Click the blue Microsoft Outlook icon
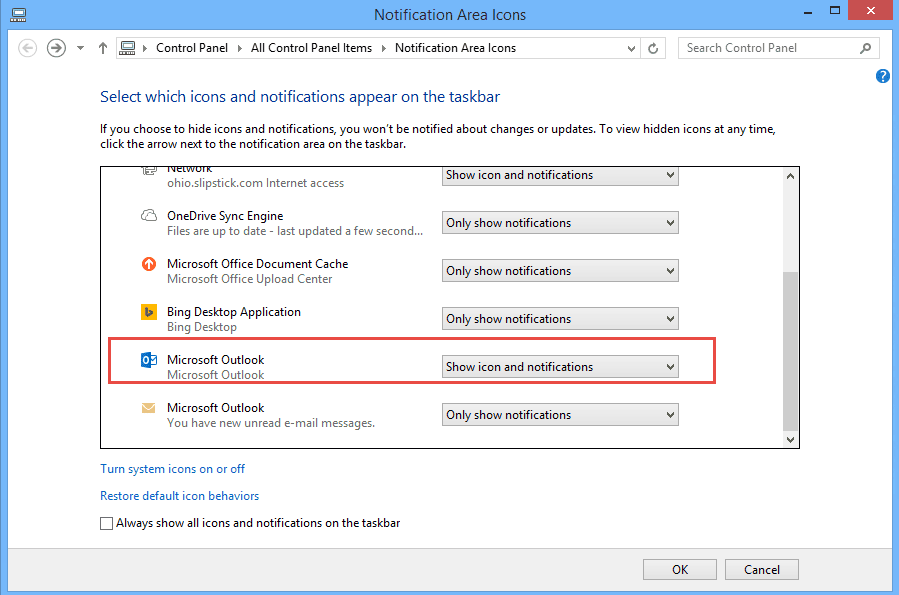The image size is (899, 595). pos(148,359)
